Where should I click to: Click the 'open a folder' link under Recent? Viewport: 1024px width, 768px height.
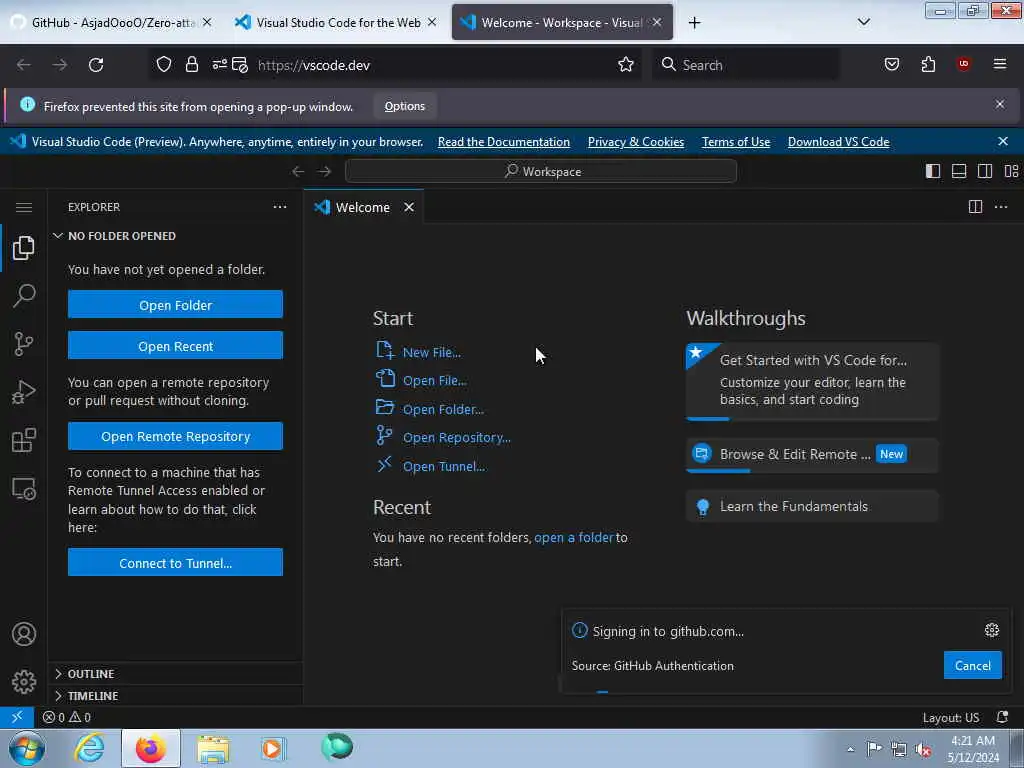click(574, 537)
